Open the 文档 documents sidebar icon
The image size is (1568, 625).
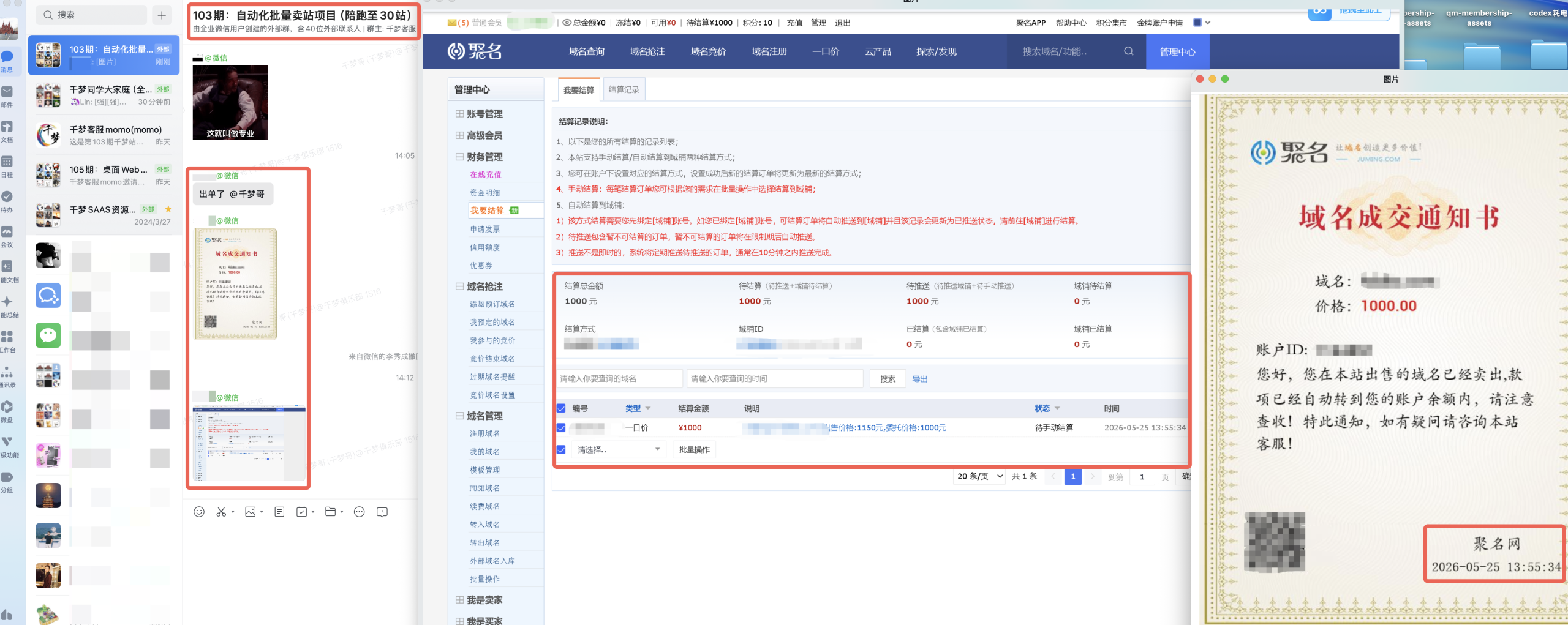tap(7, 127)
